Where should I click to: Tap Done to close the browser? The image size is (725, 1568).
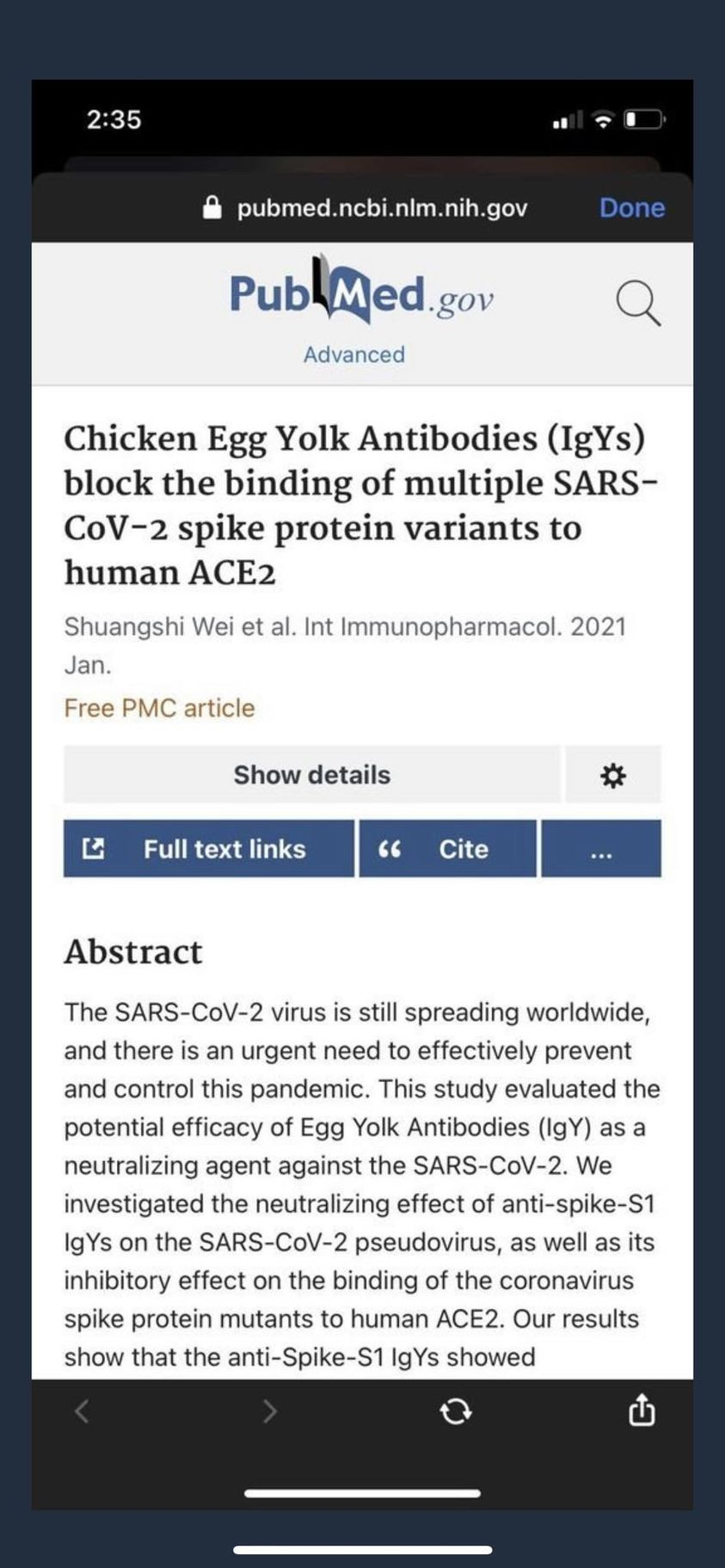click(632, 207)
